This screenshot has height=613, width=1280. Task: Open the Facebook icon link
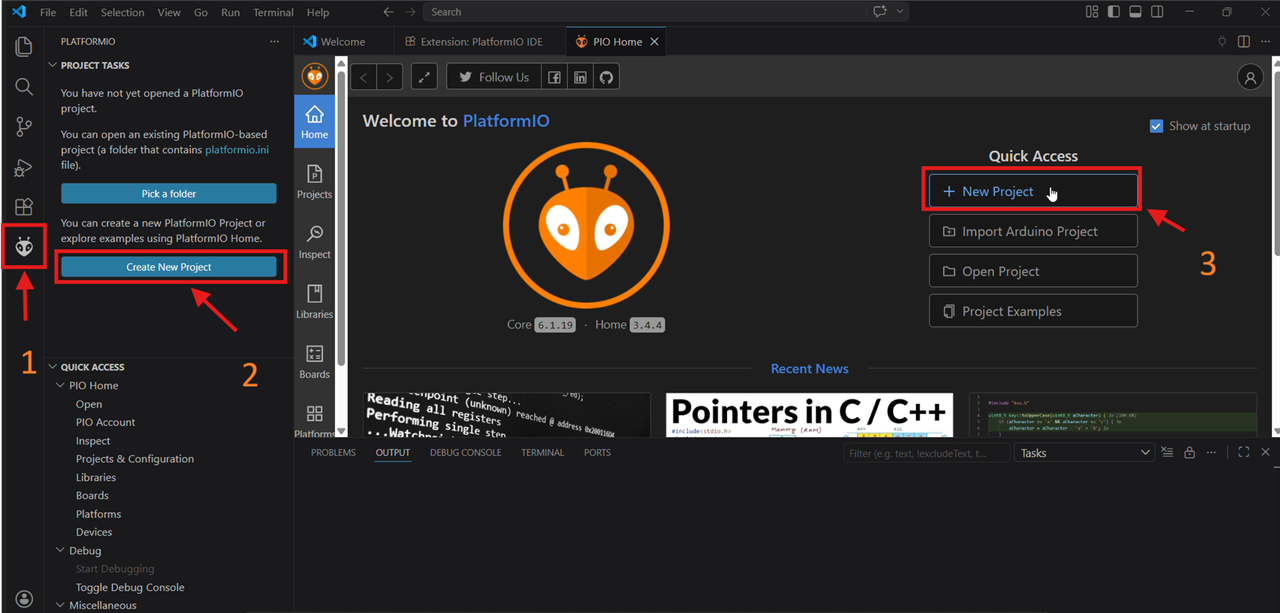pos(554,77)
